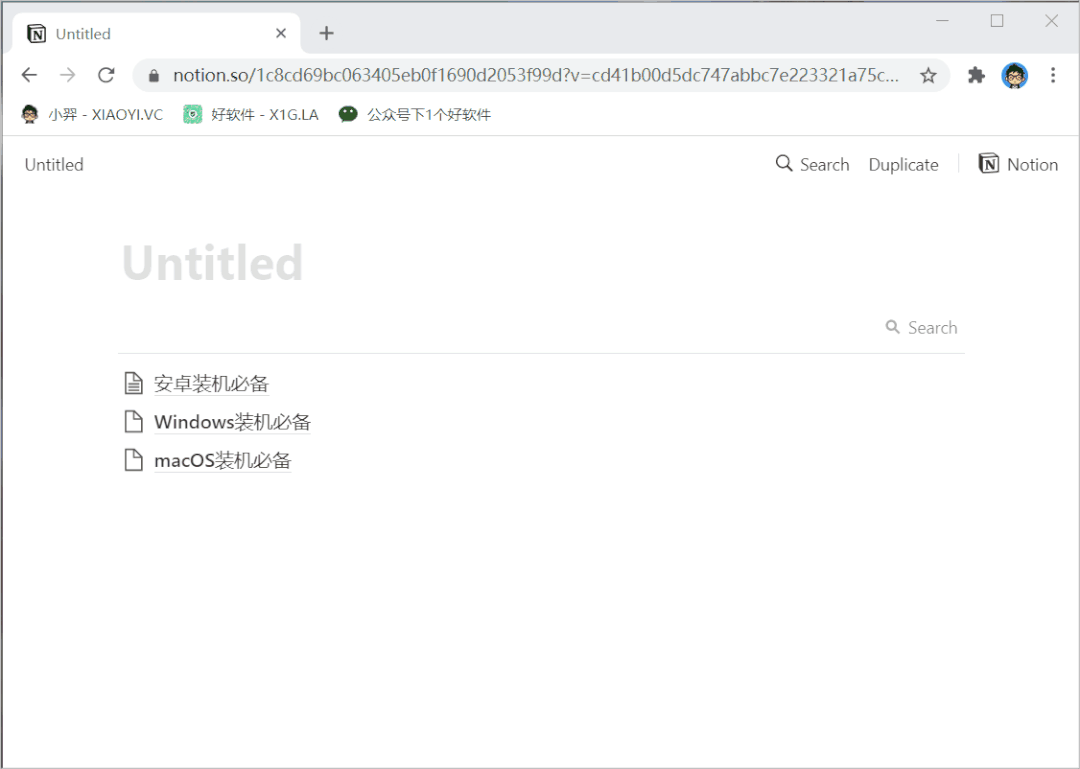
Task: Click the browser back arrow
Action: click(x=29, y=75)
